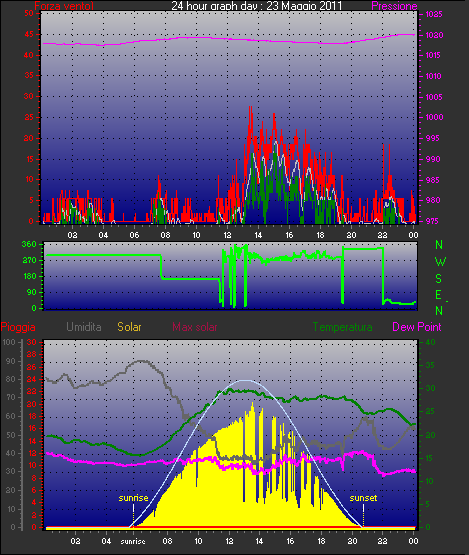Click the 'E' compass direction letter
Screen dimensions: 469x555
(439, 295)
